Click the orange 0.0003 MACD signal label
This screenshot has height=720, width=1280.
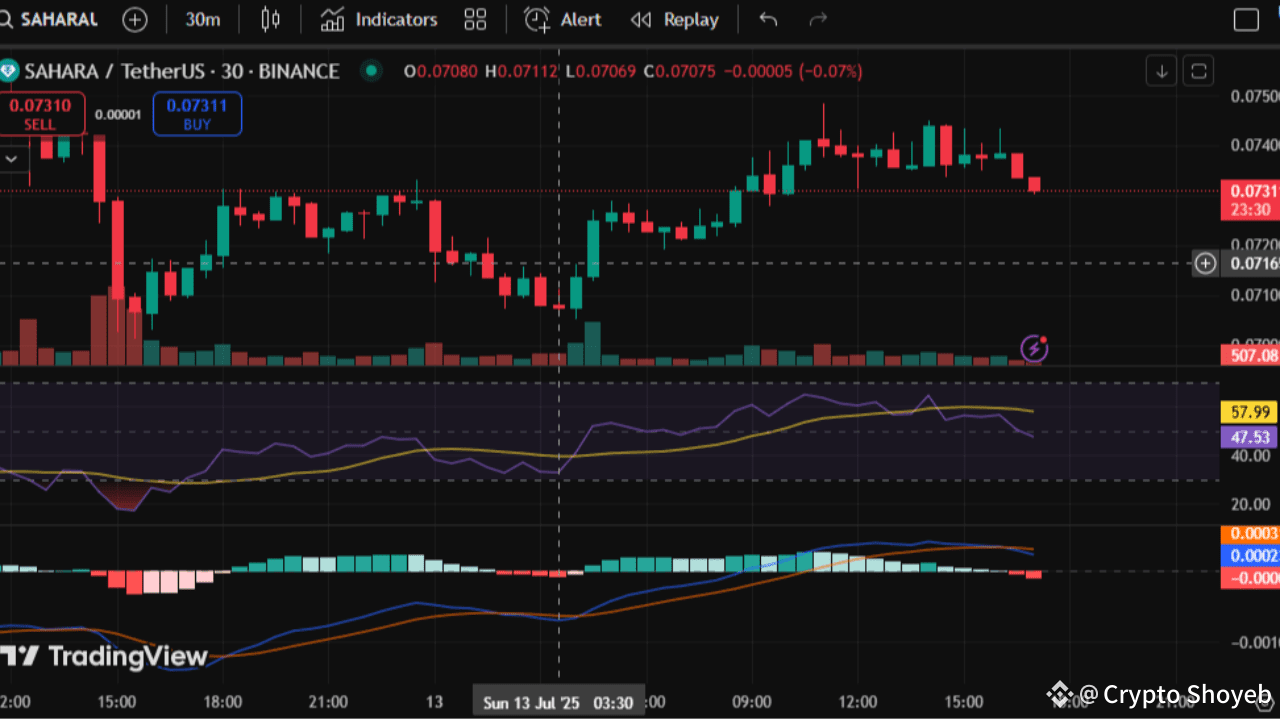tap(1251, 534)
